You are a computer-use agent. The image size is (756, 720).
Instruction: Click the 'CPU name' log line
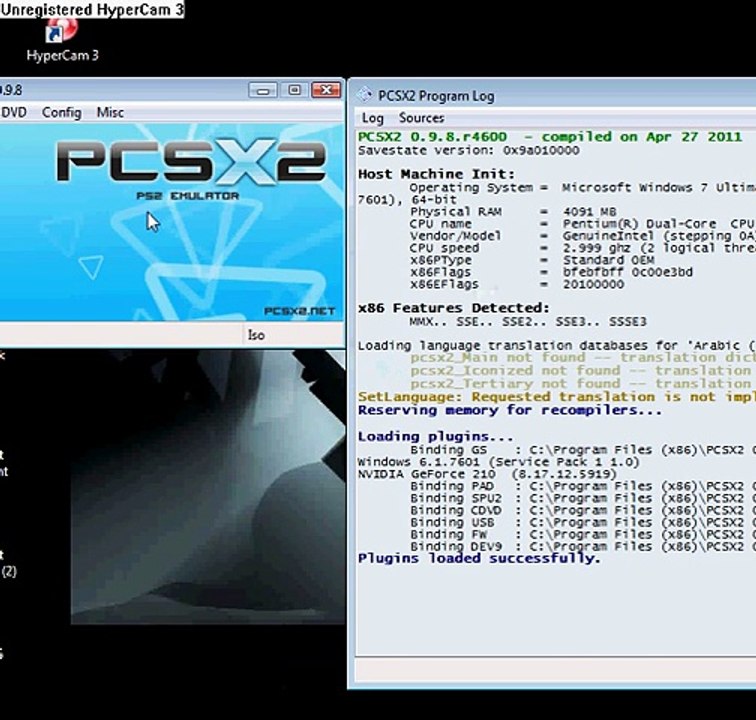pos(582,224)
